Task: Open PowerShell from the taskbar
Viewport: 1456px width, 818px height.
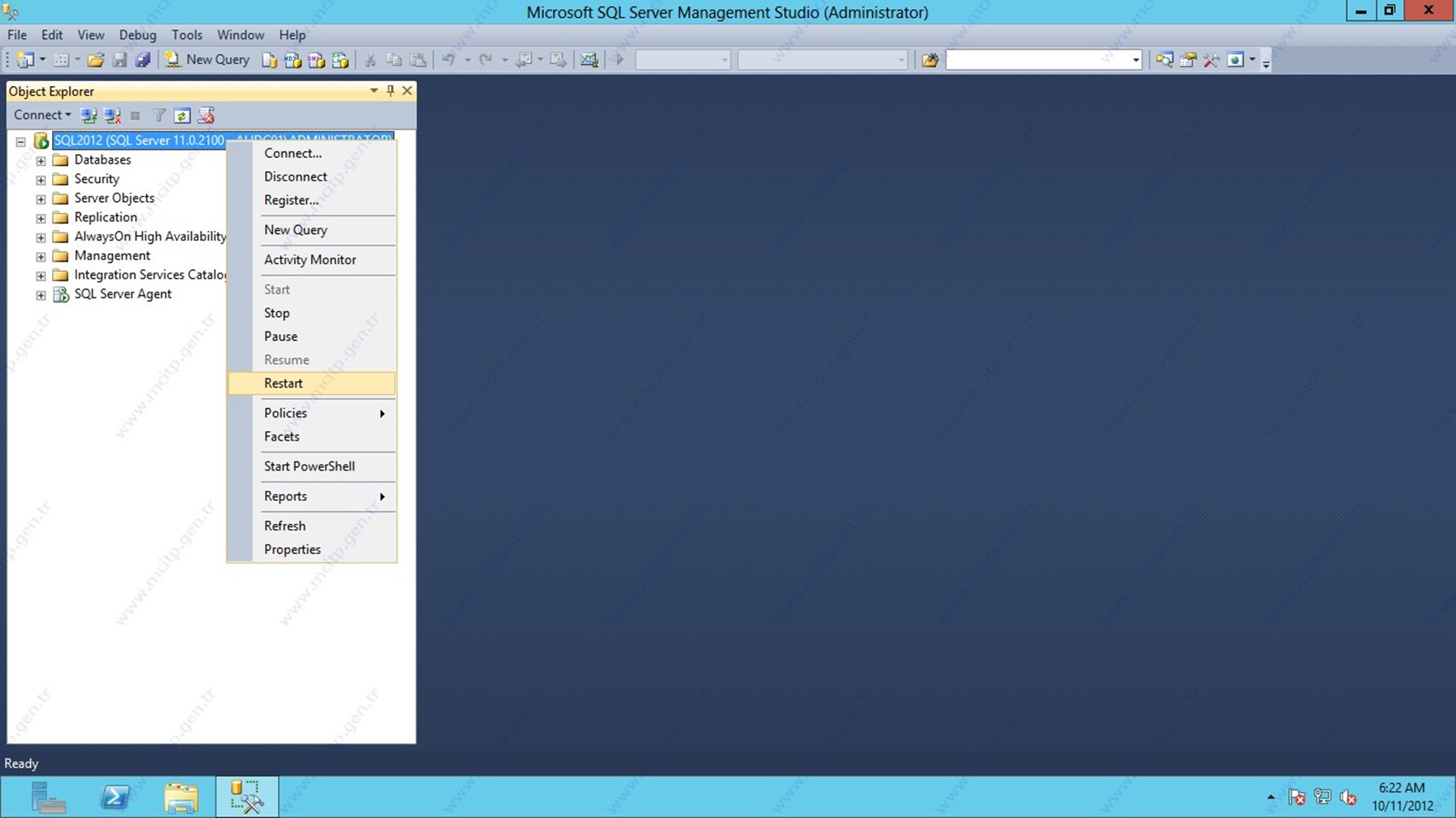Action: (115, 797)
